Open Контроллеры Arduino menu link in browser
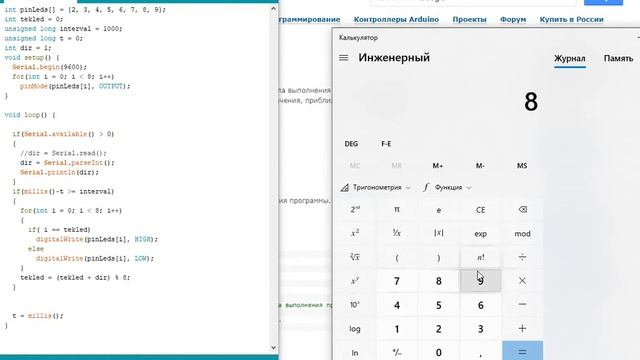The height and width of the screenshot is (360, 640). coord(396,19)
